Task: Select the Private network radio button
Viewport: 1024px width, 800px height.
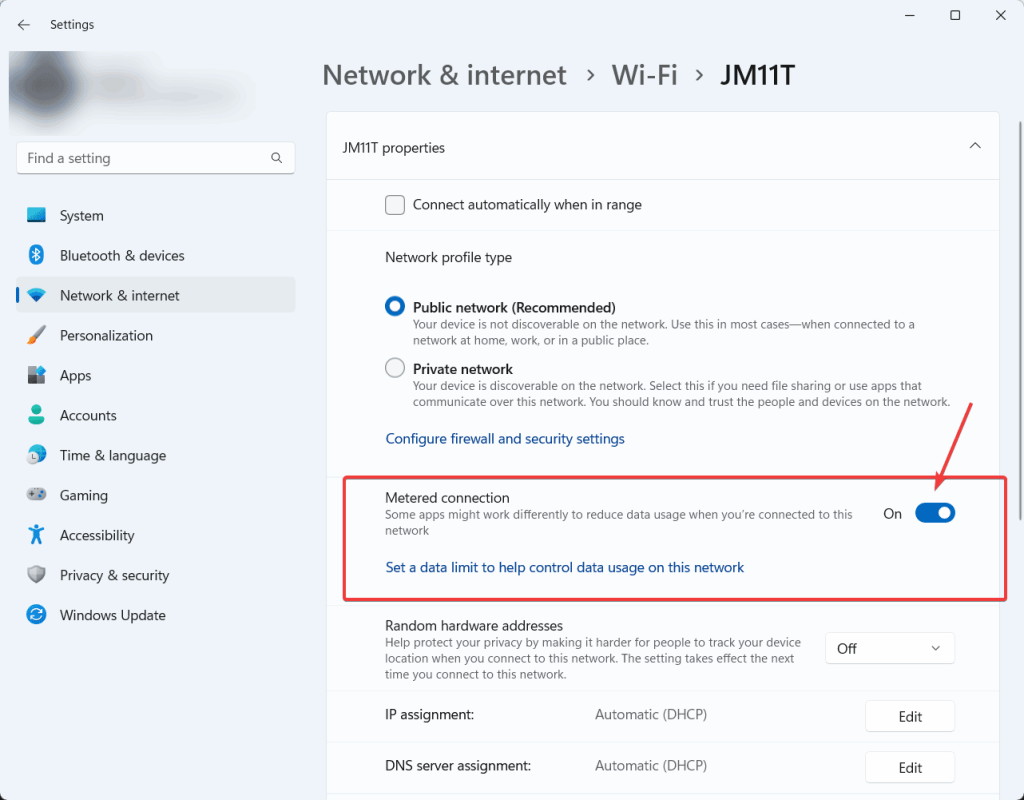Action: [395, 367]
